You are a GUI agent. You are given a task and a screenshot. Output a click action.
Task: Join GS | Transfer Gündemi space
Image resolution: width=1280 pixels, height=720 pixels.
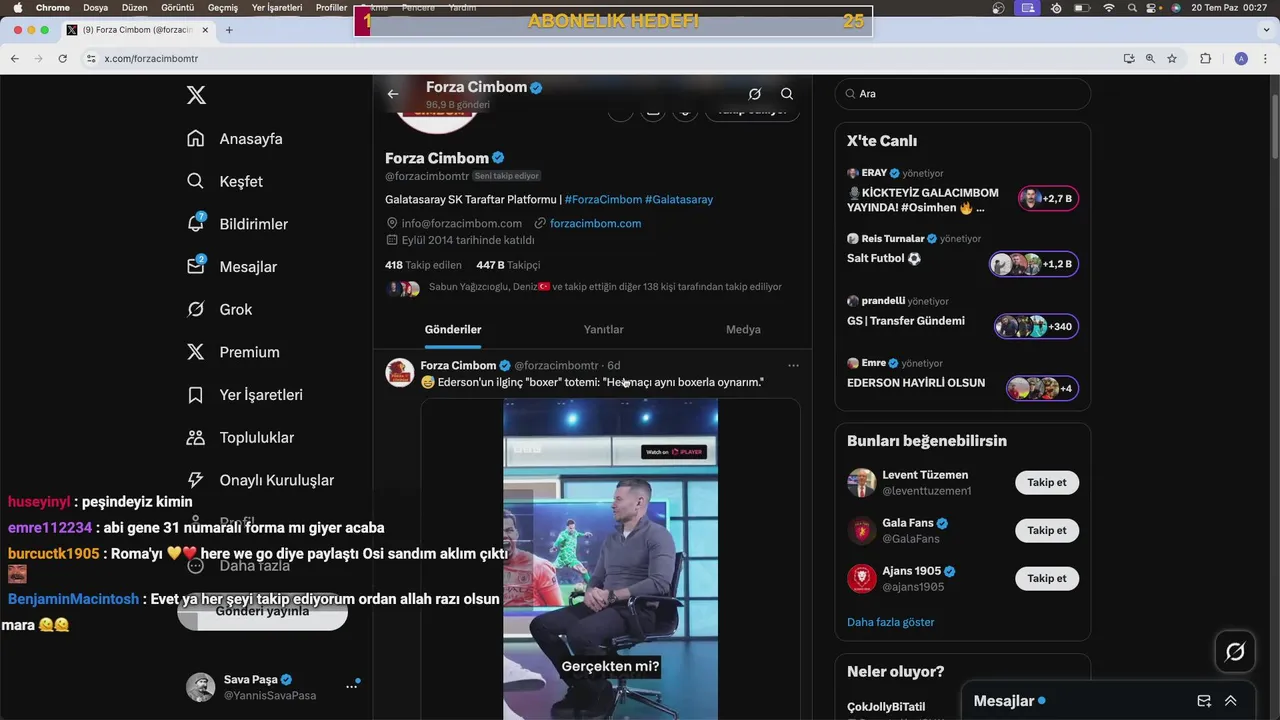[x=962, y=318]
